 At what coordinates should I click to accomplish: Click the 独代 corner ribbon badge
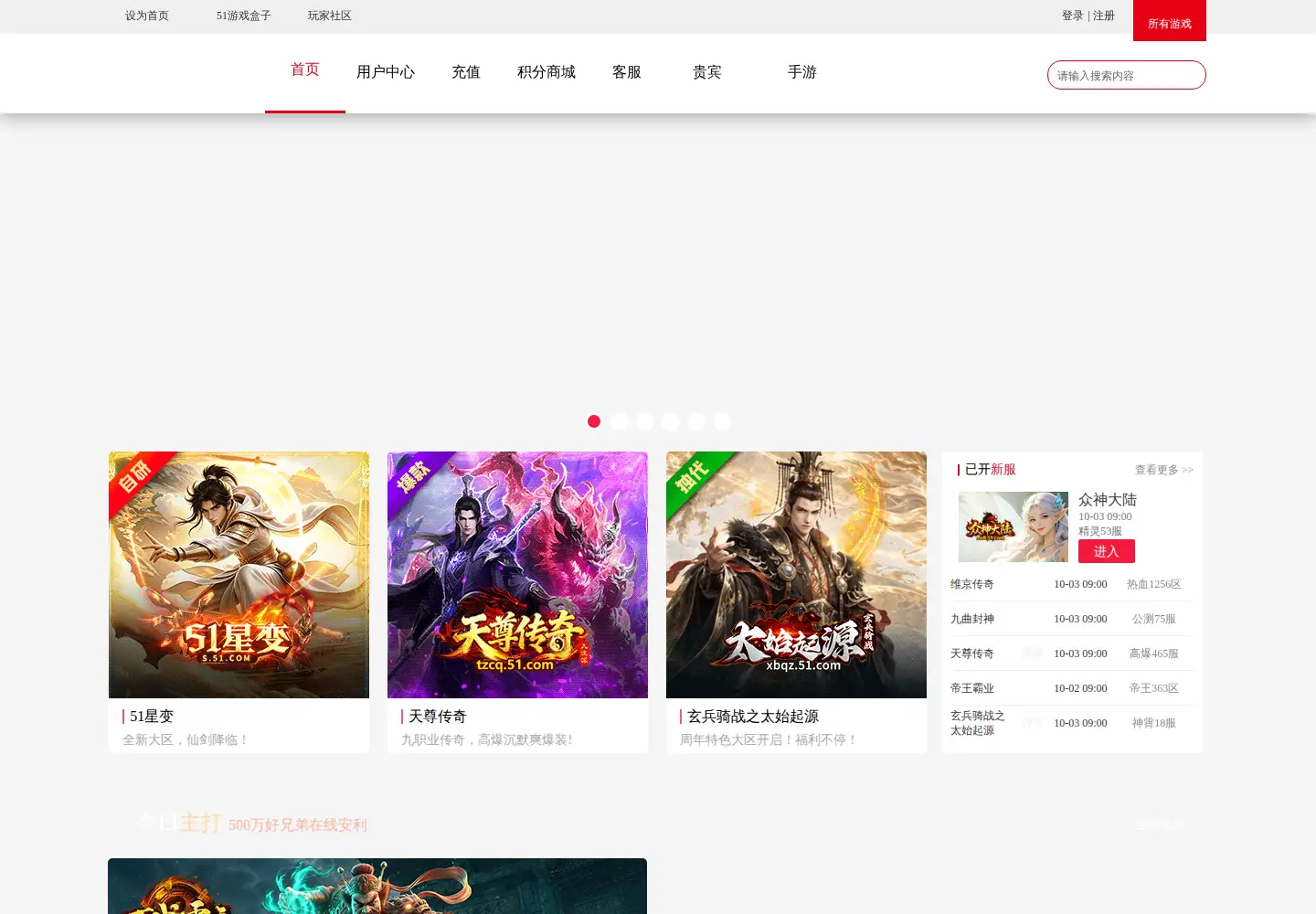(692, 476)
